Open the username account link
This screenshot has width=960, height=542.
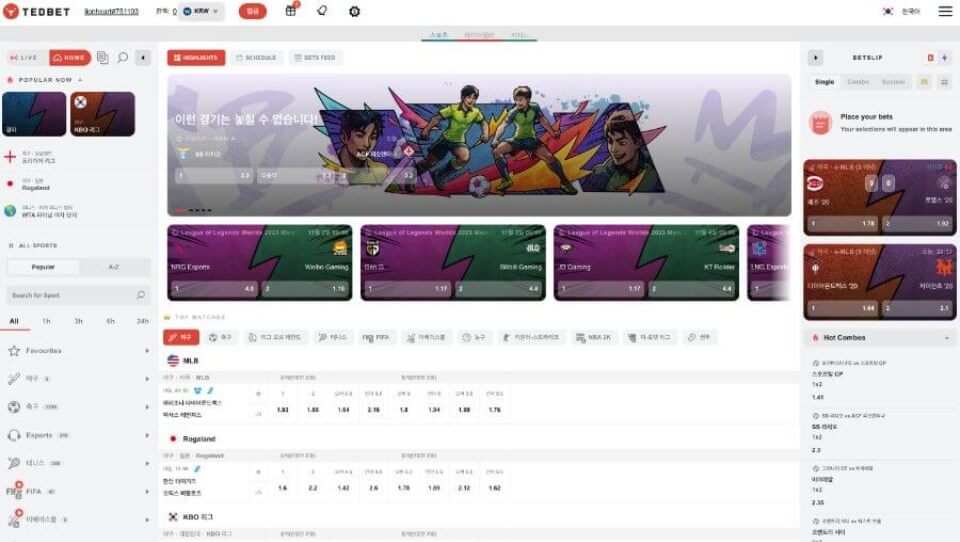(x=111, y=11)
